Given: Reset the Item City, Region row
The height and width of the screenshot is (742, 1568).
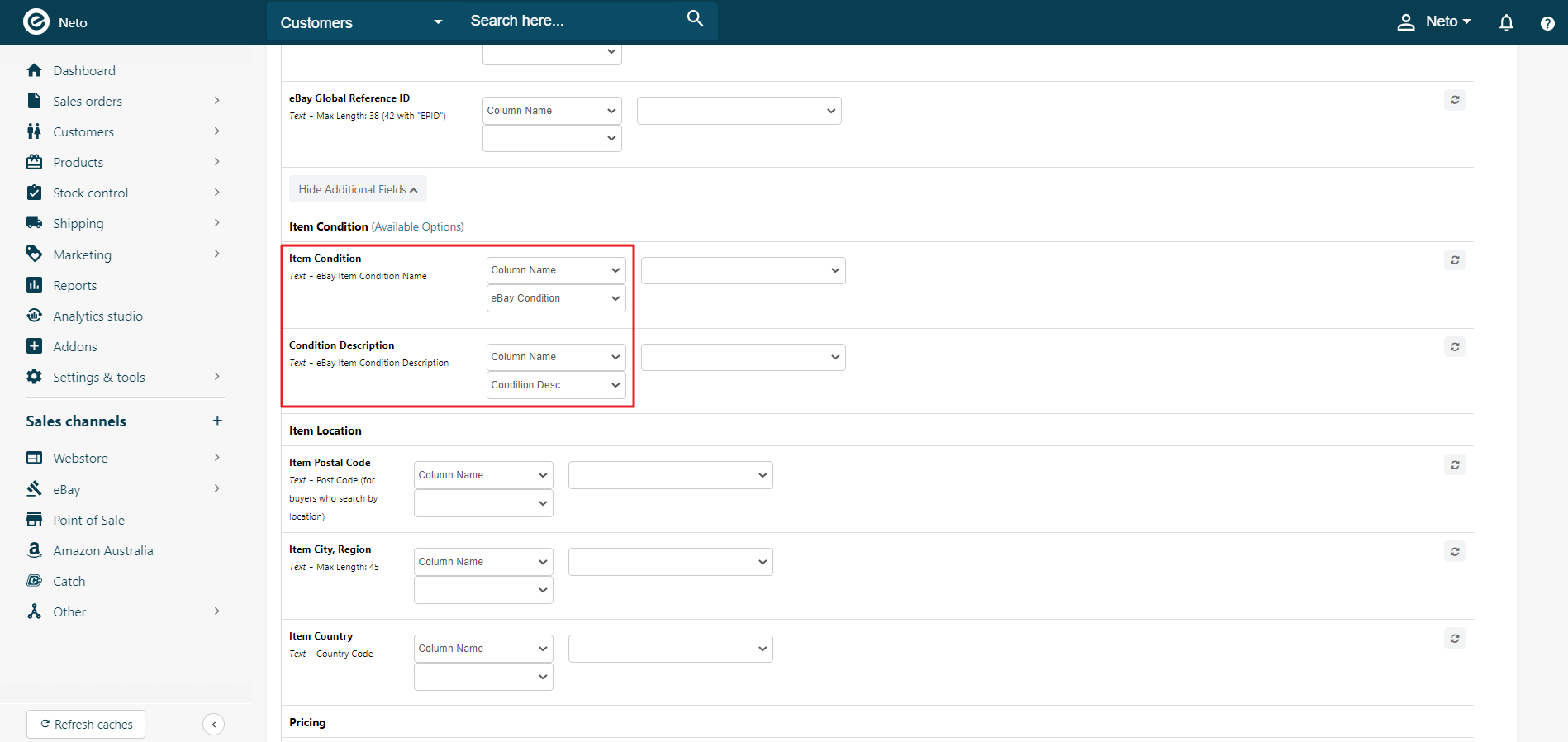Looking at the screenshot, I should point(1455,552).
